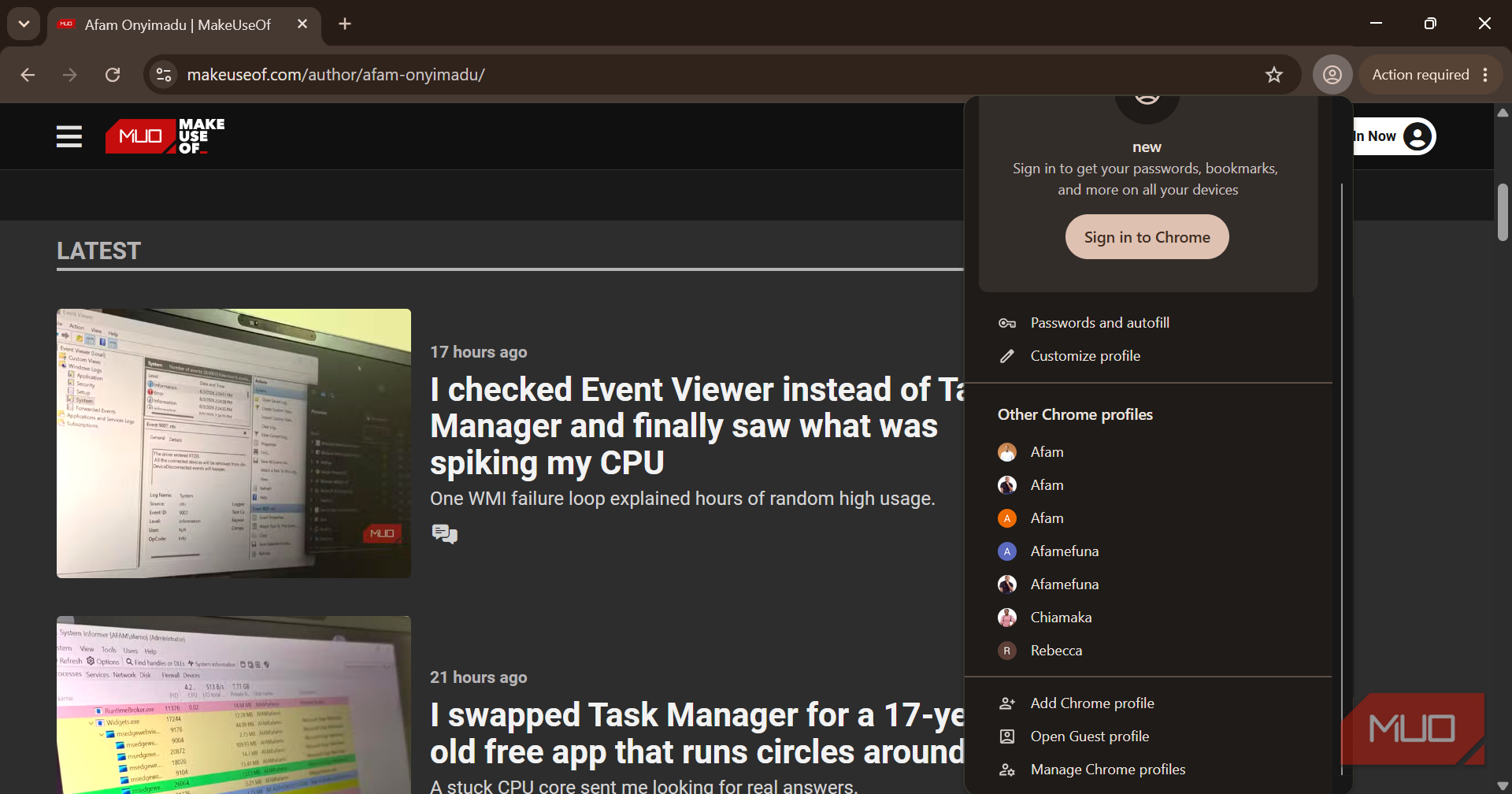This screenshot has height=794, width=1512.
Task: Click the page scroll-down arrow
Action: point(1503,786)
